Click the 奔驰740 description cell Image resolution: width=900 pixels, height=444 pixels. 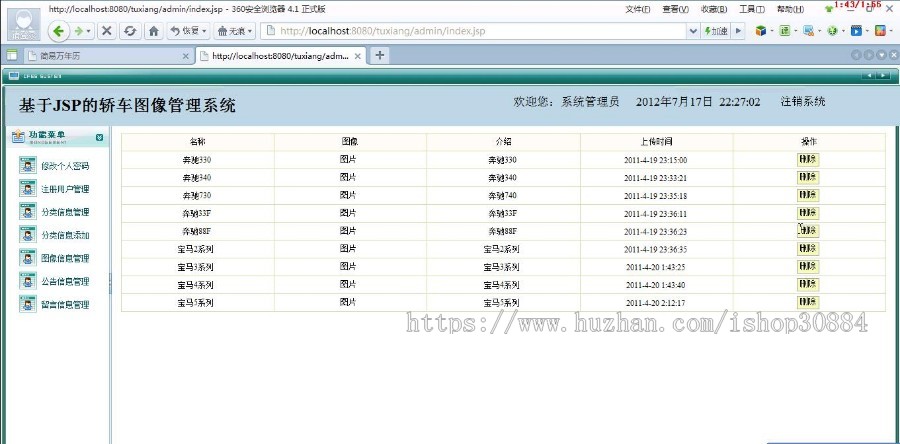pos(502,196)
